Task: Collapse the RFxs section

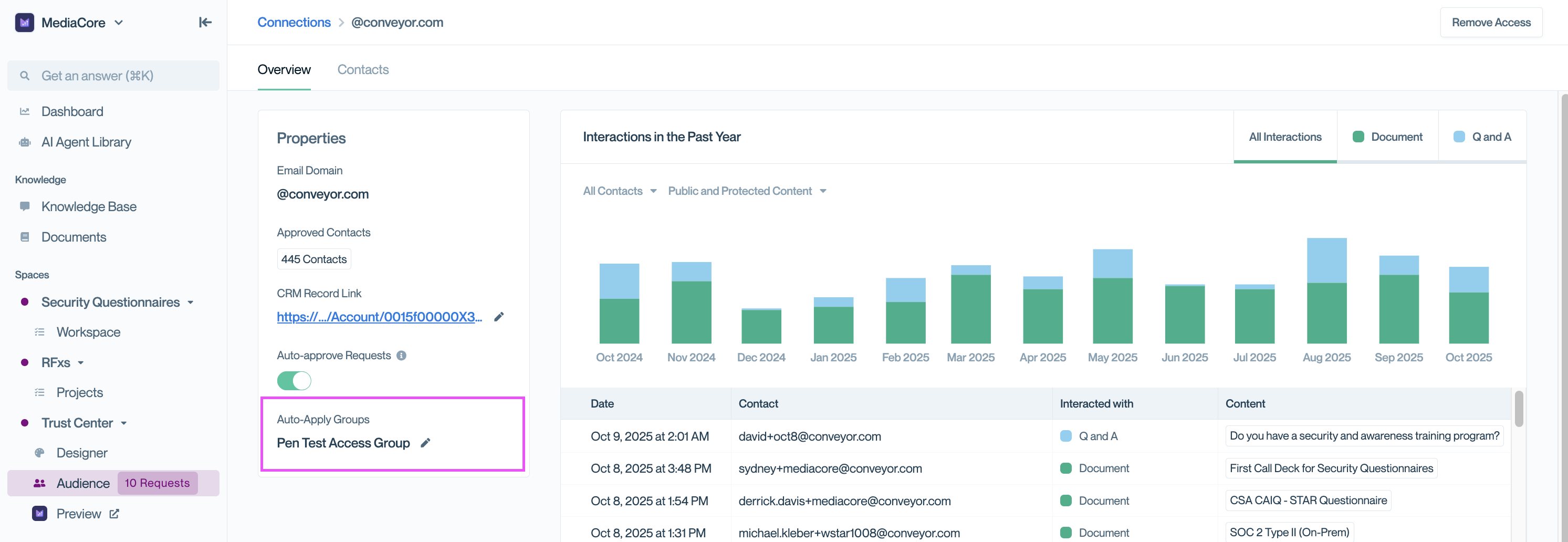Action: (x=80, y=363)
